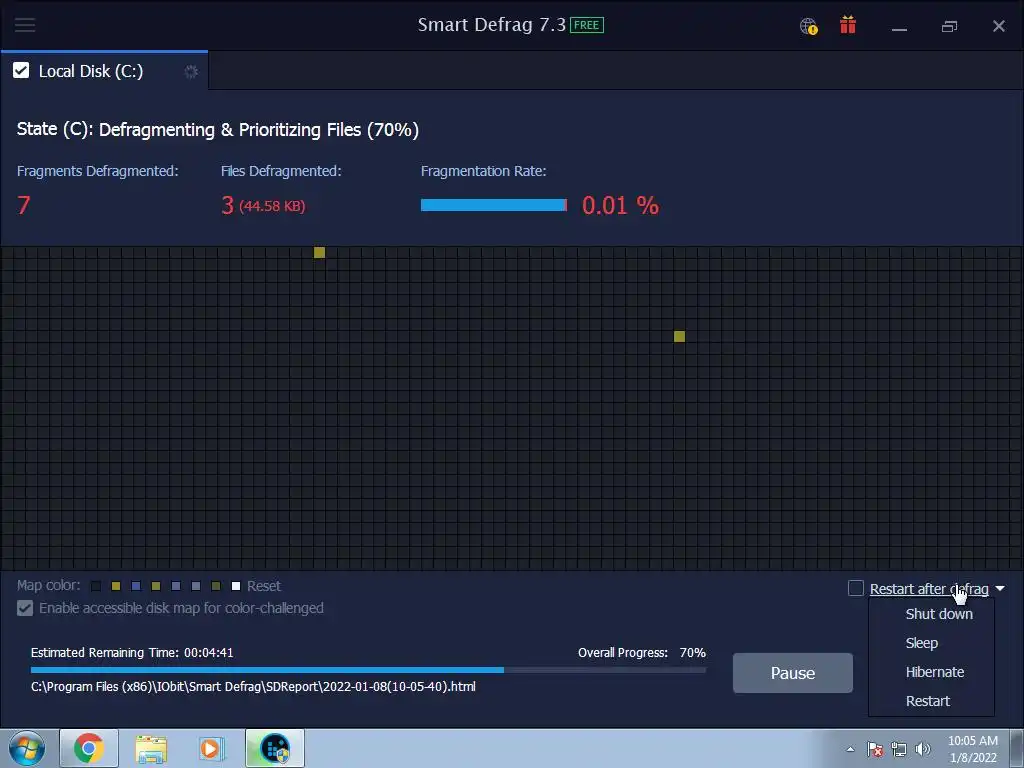Click the Map color: label
The height and width of the screenshot is (768, 1024).
coord(48,585)
